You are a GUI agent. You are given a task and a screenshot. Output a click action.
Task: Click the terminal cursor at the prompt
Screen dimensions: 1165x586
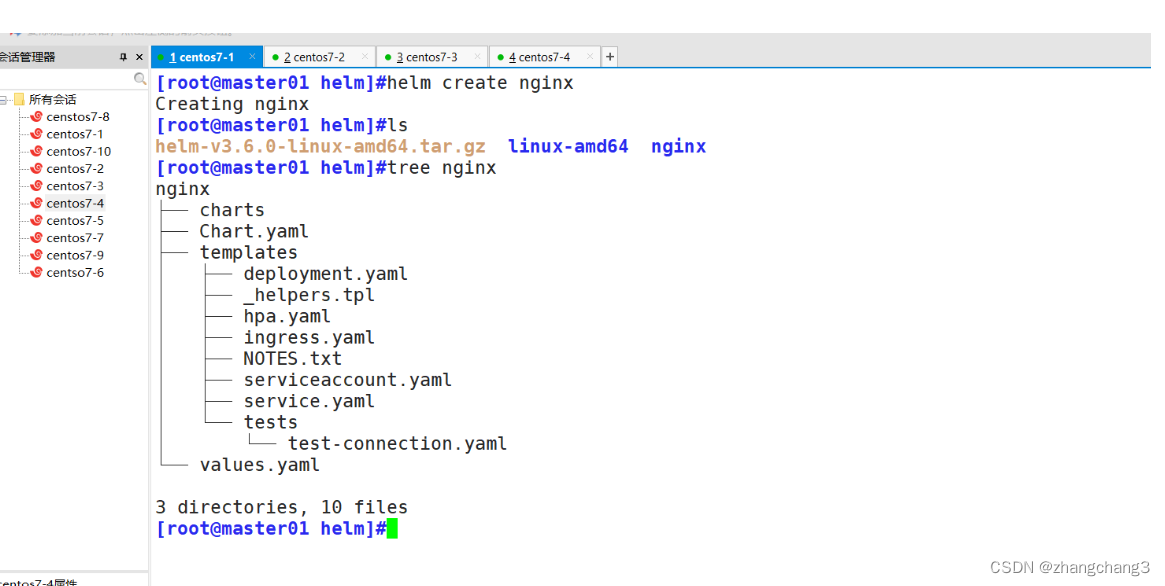coord(392,529)
